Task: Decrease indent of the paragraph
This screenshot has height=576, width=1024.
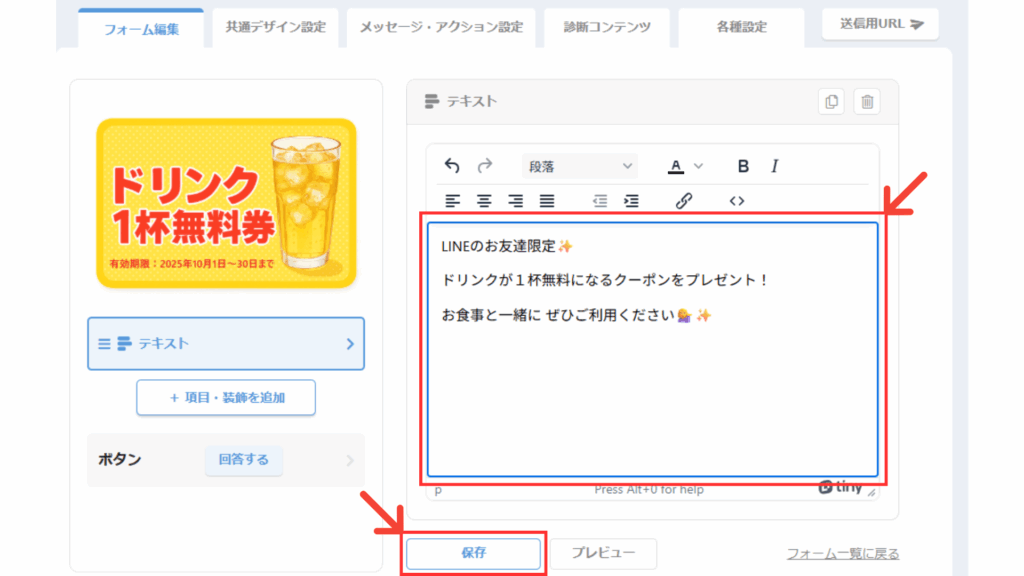Action: (600, 201)
